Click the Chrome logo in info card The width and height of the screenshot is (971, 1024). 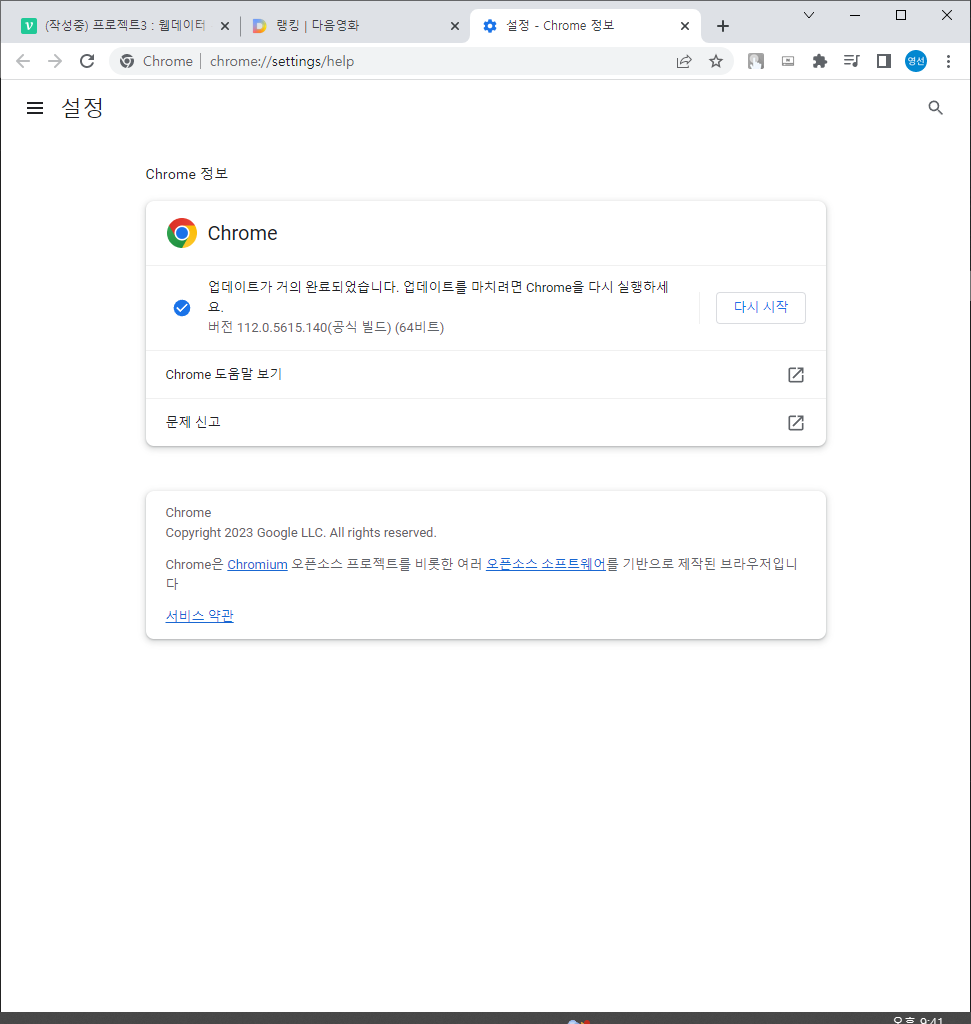182,233
